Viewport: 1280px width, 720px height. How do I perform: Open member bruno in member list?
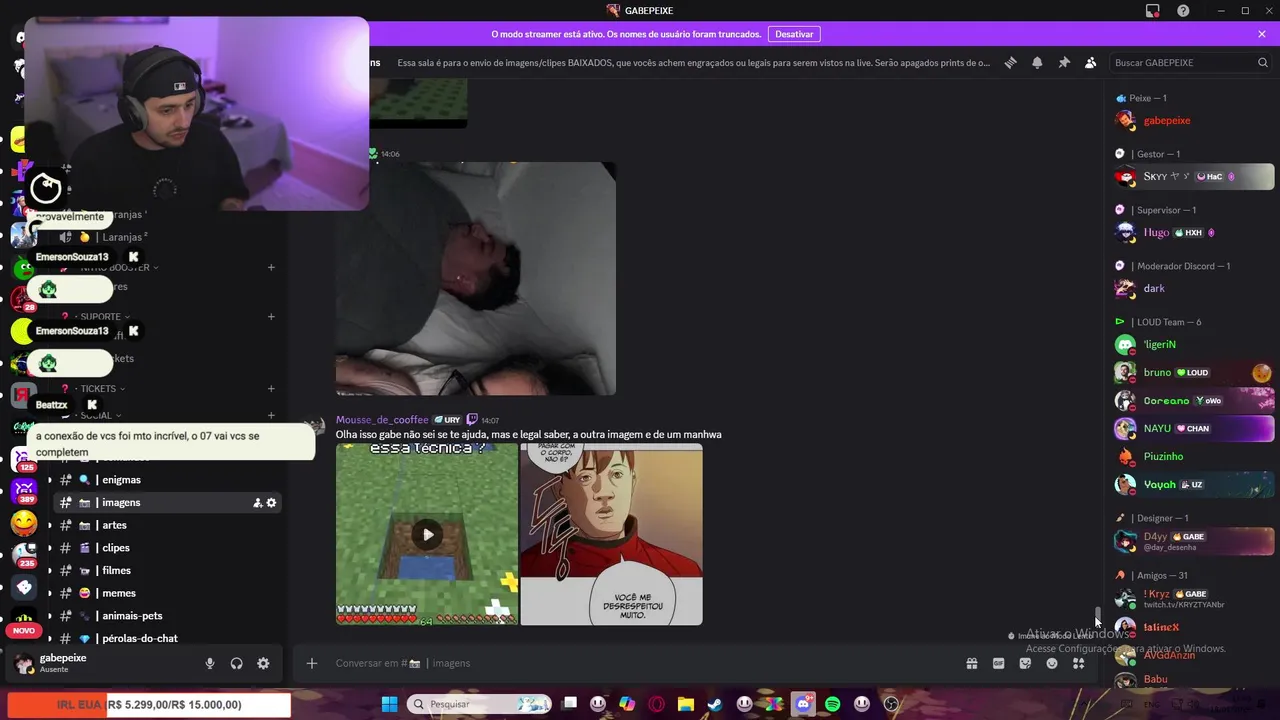1194,372
